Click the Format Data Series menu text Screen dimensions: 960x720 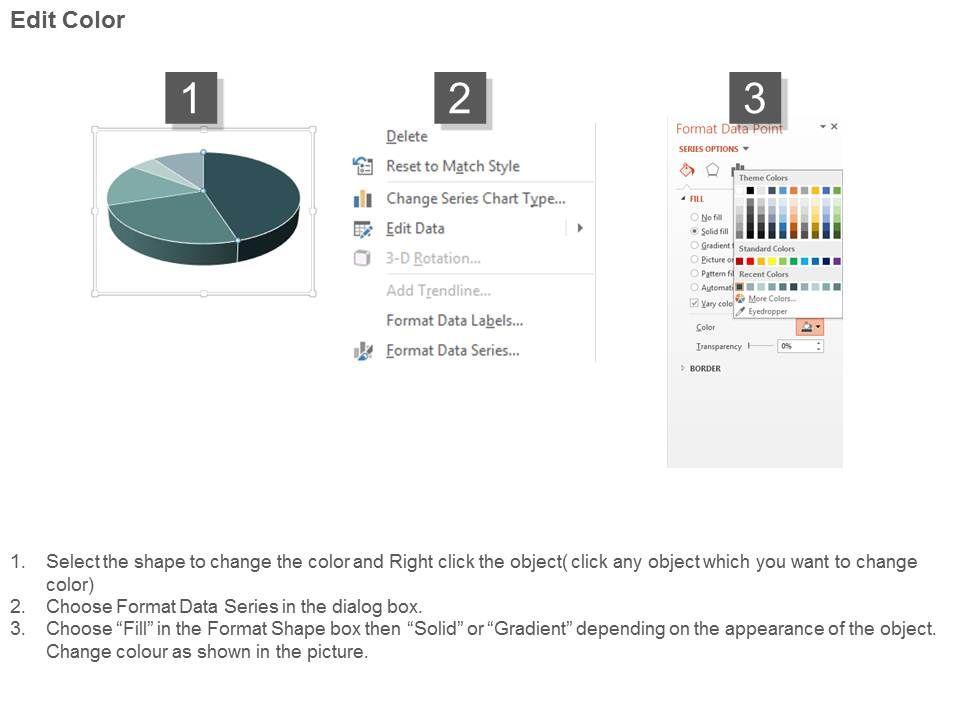(x=452, y=351)
